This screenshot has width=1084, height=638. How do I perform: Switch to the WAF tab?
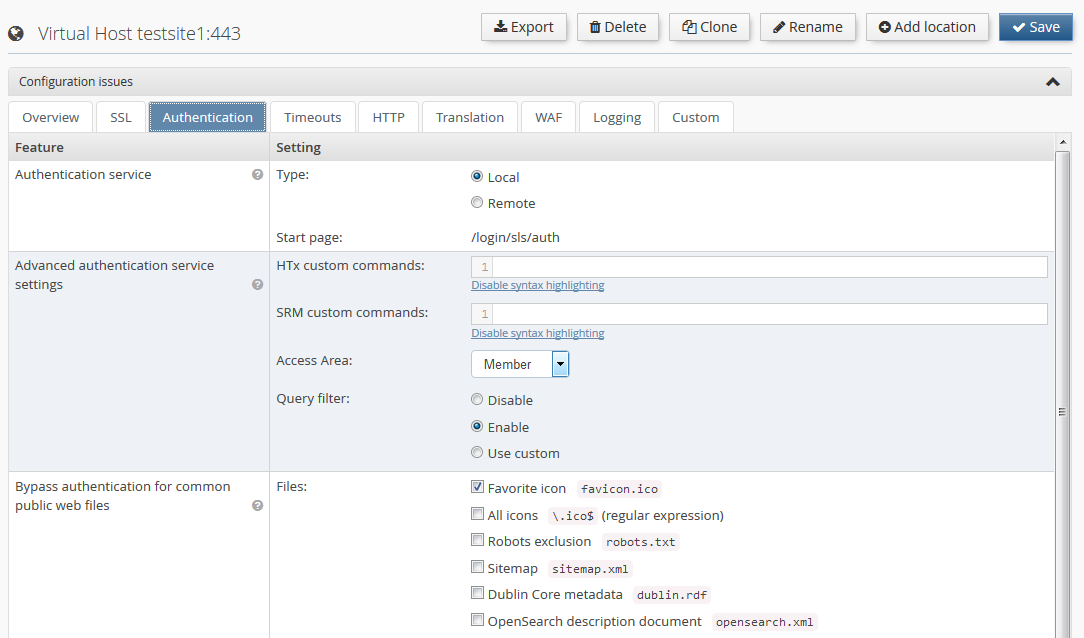tap(548, 116)
